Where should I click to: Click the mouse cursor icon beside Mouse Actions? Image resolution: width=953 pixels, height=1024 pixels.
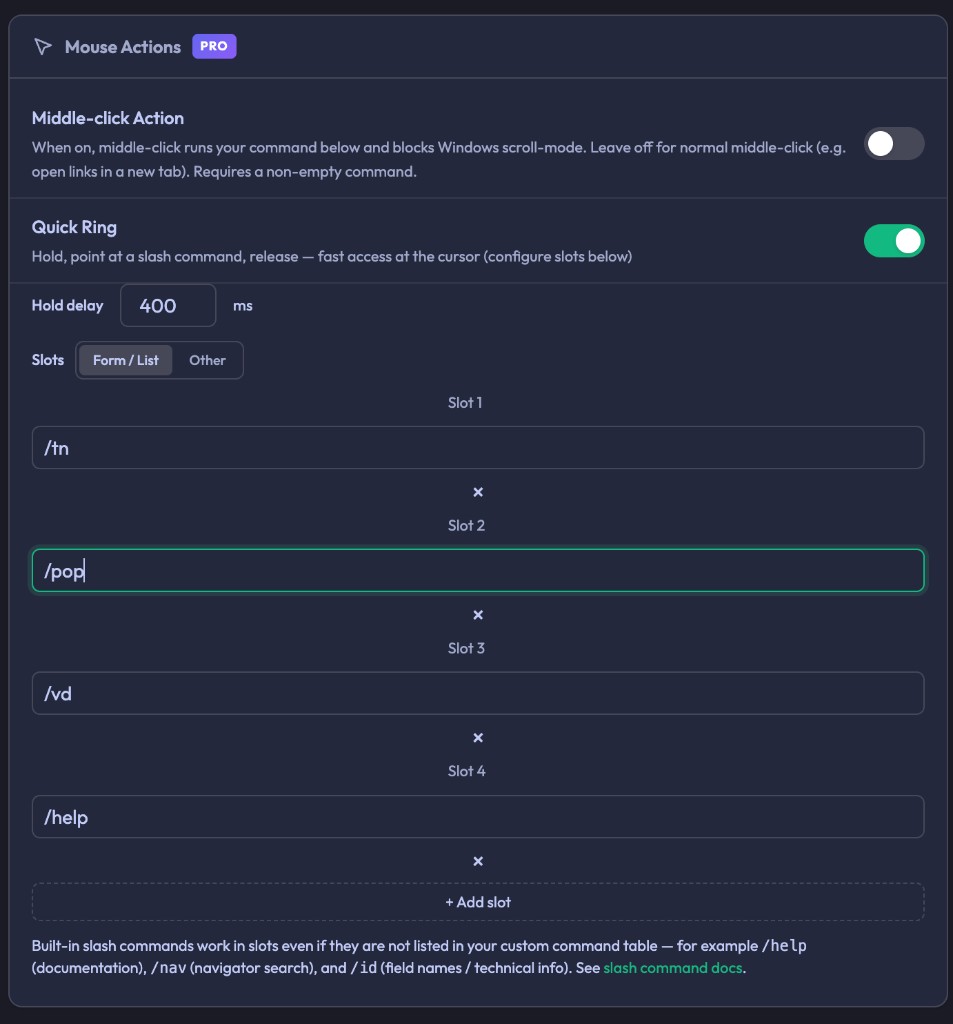pyautogui.click(x=41, y=46)
